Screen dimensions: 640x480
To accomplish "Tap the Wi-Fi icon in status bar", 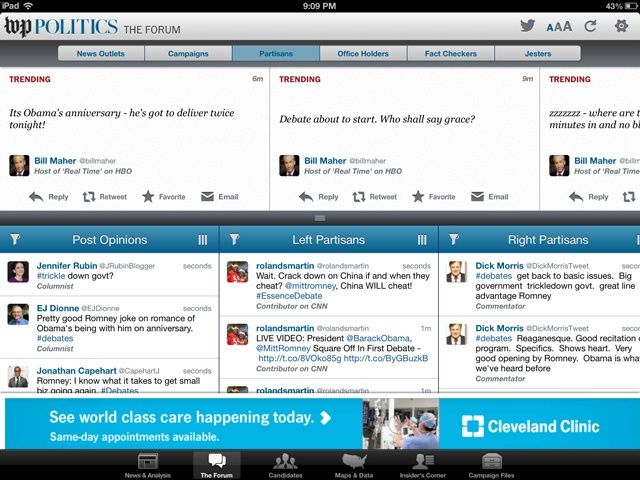I will (28, 6).
